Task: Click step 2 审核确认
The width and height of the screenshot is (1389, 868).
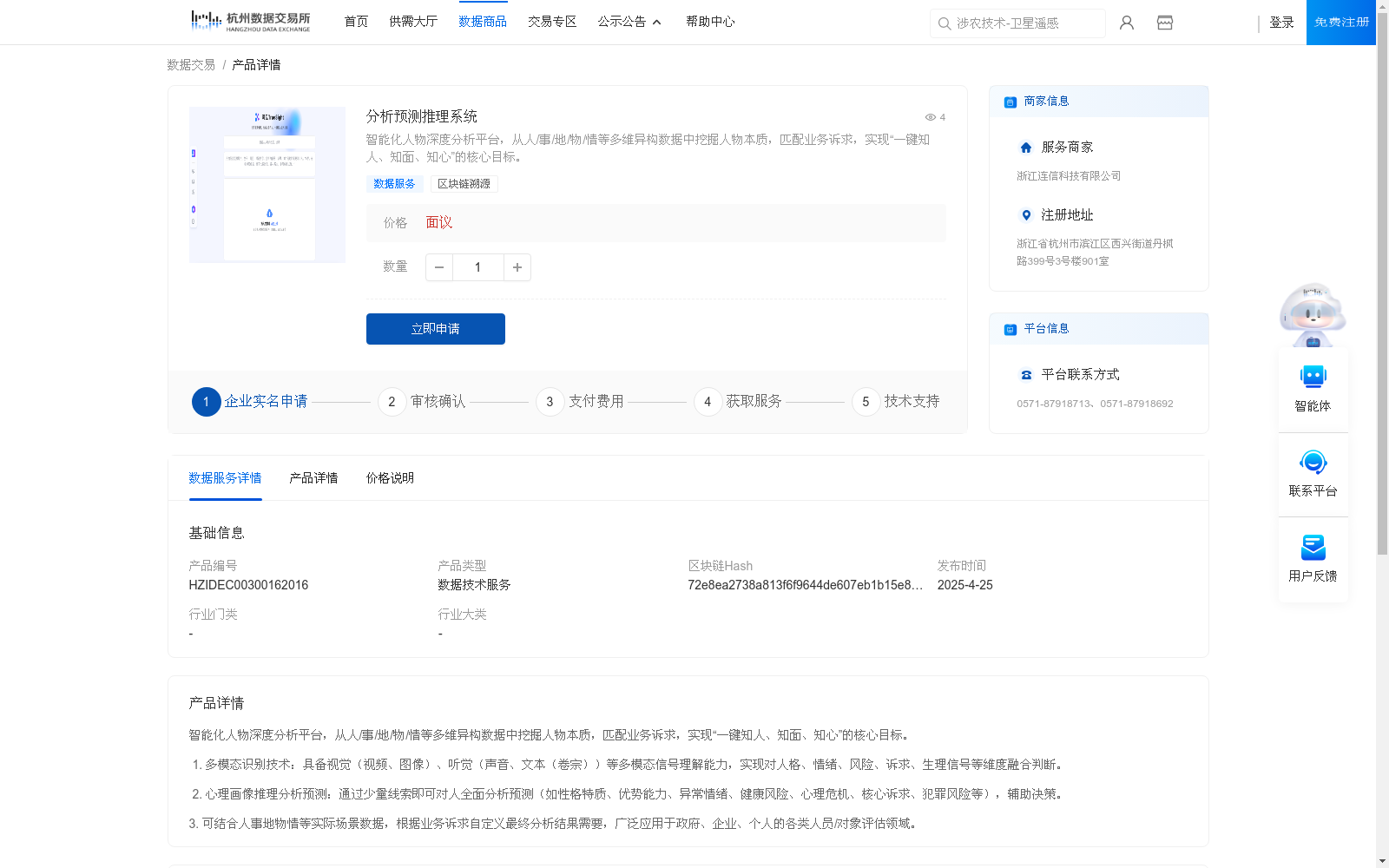Action: tap(422, 402)
